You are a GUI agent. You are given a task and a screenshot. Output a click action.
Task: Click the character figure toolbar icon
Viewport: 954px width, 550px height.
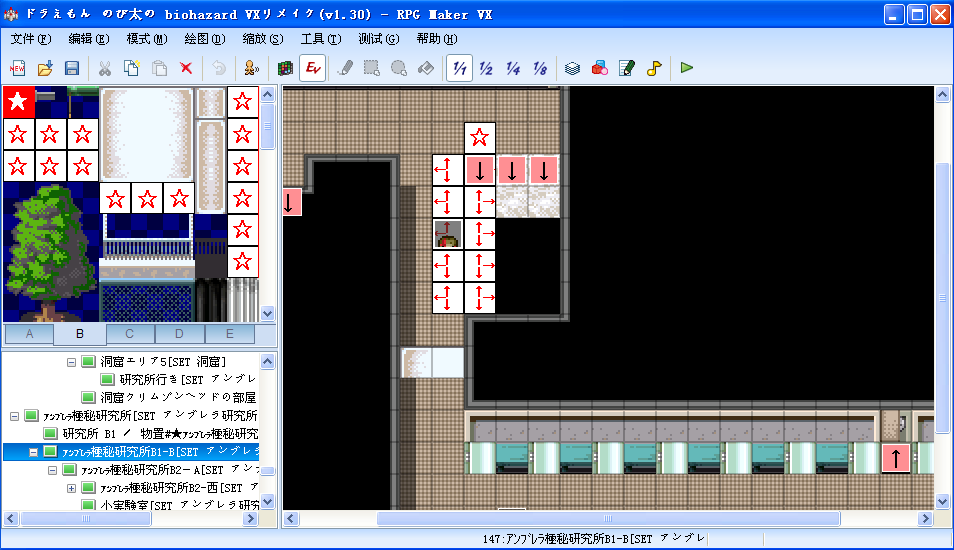click(251, 68)
